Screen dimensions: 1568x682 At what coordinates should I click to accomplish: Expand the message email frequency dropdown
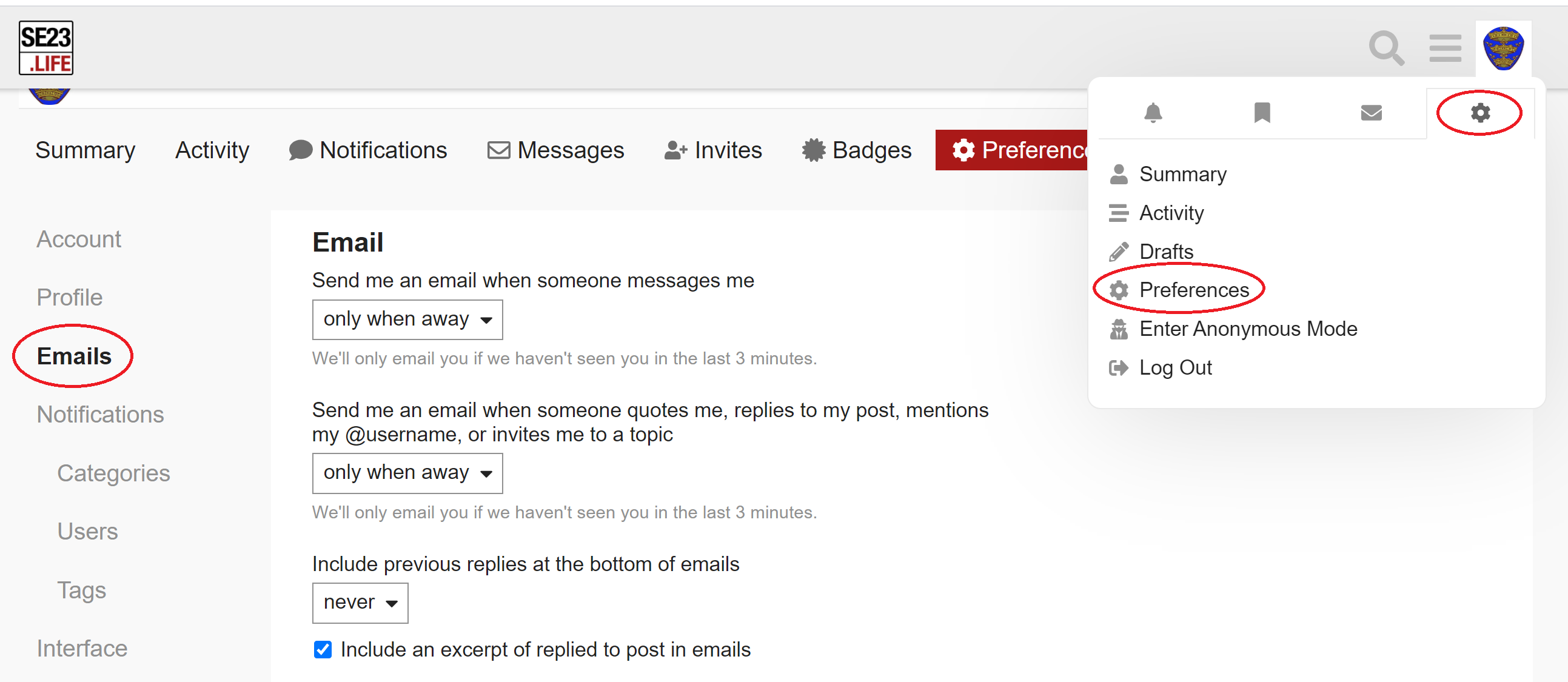point(407,319)
